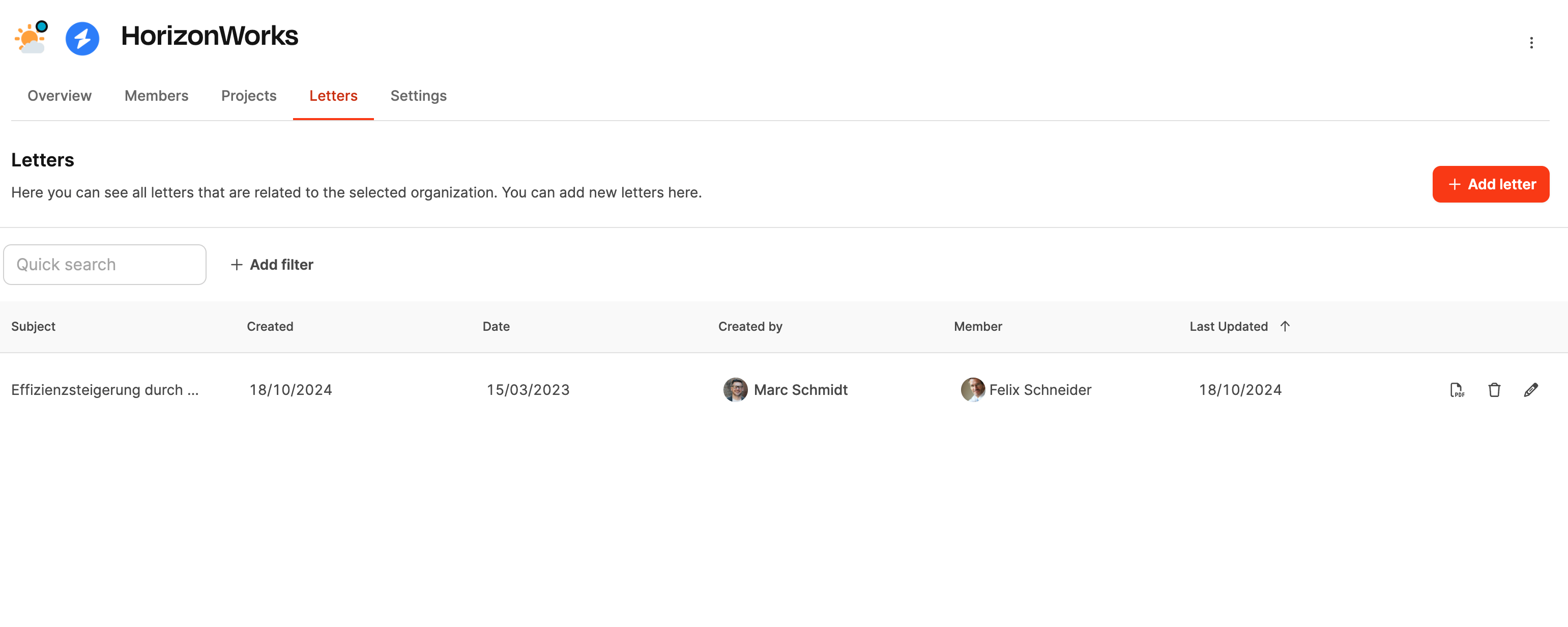The image size is (1568, 627).
Task: Delete the letter with the trash icon
Action: coord(1494,390)
